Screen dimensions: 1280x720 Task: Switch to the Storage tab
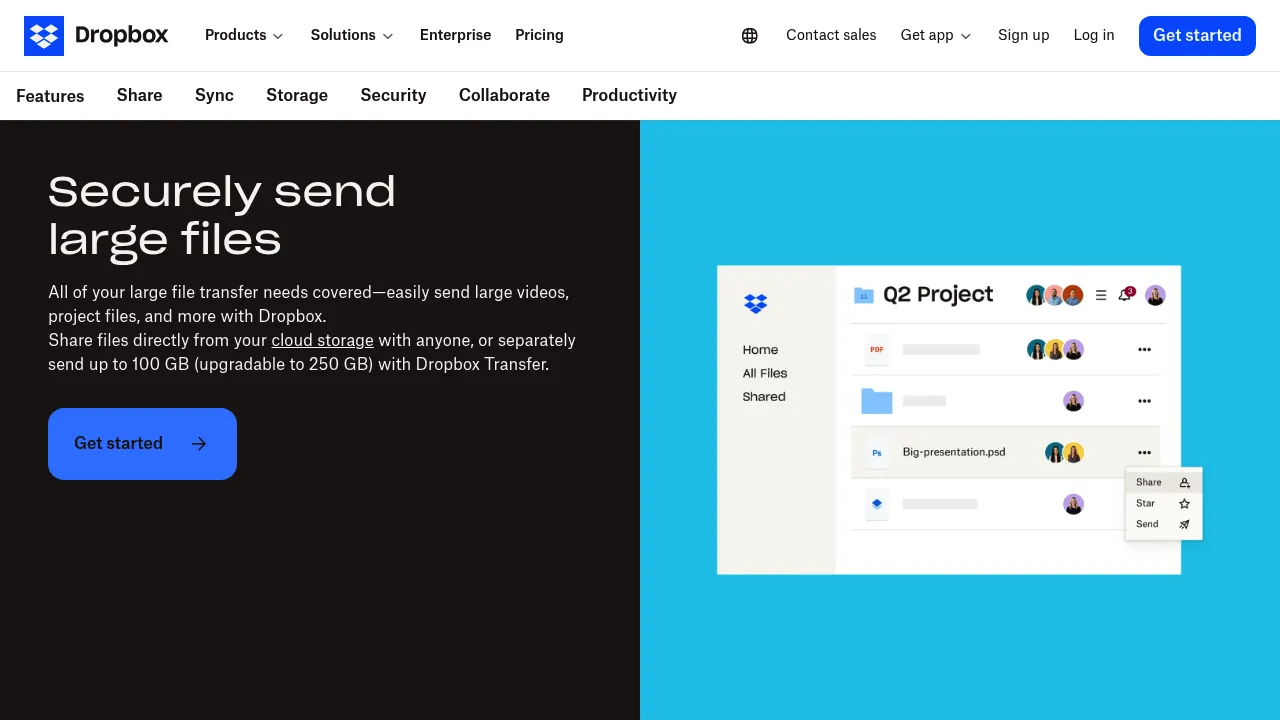click(x=297, y=95)
